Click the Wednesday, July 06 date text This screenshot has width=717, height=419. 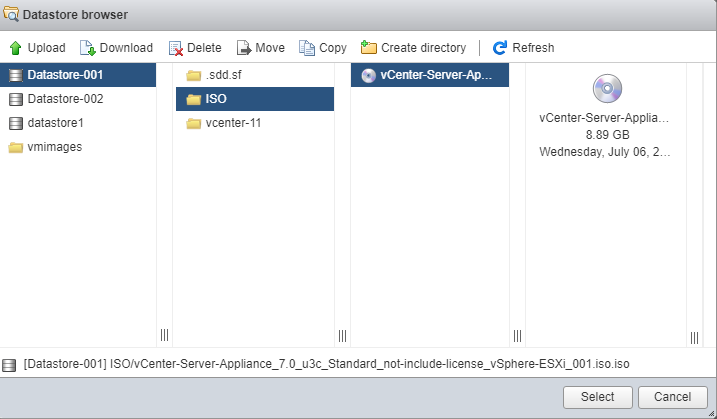[x=605, y=152]
